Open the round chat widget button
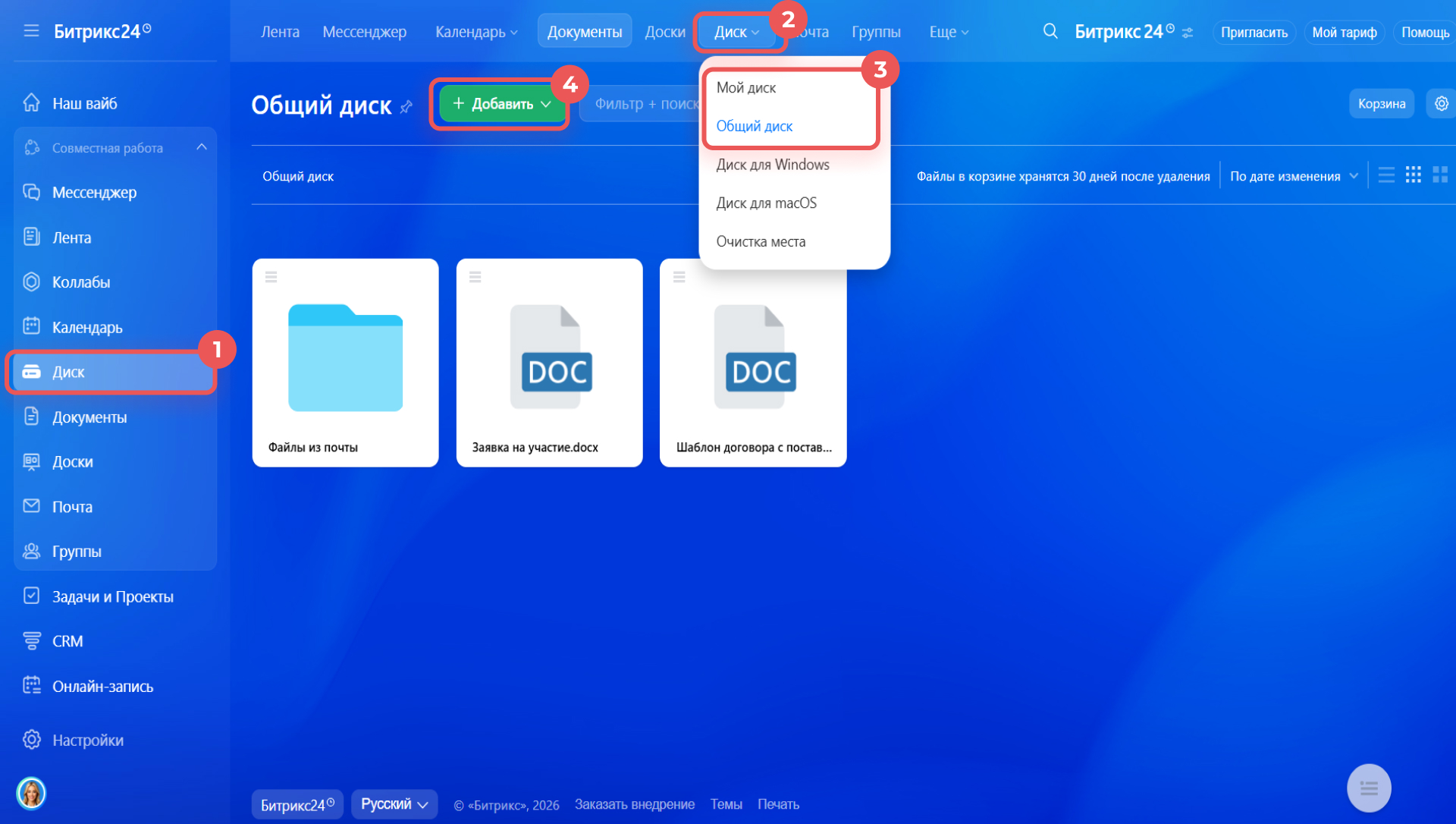Viewport: 1456px width, 824px height. pos(1369,788)
